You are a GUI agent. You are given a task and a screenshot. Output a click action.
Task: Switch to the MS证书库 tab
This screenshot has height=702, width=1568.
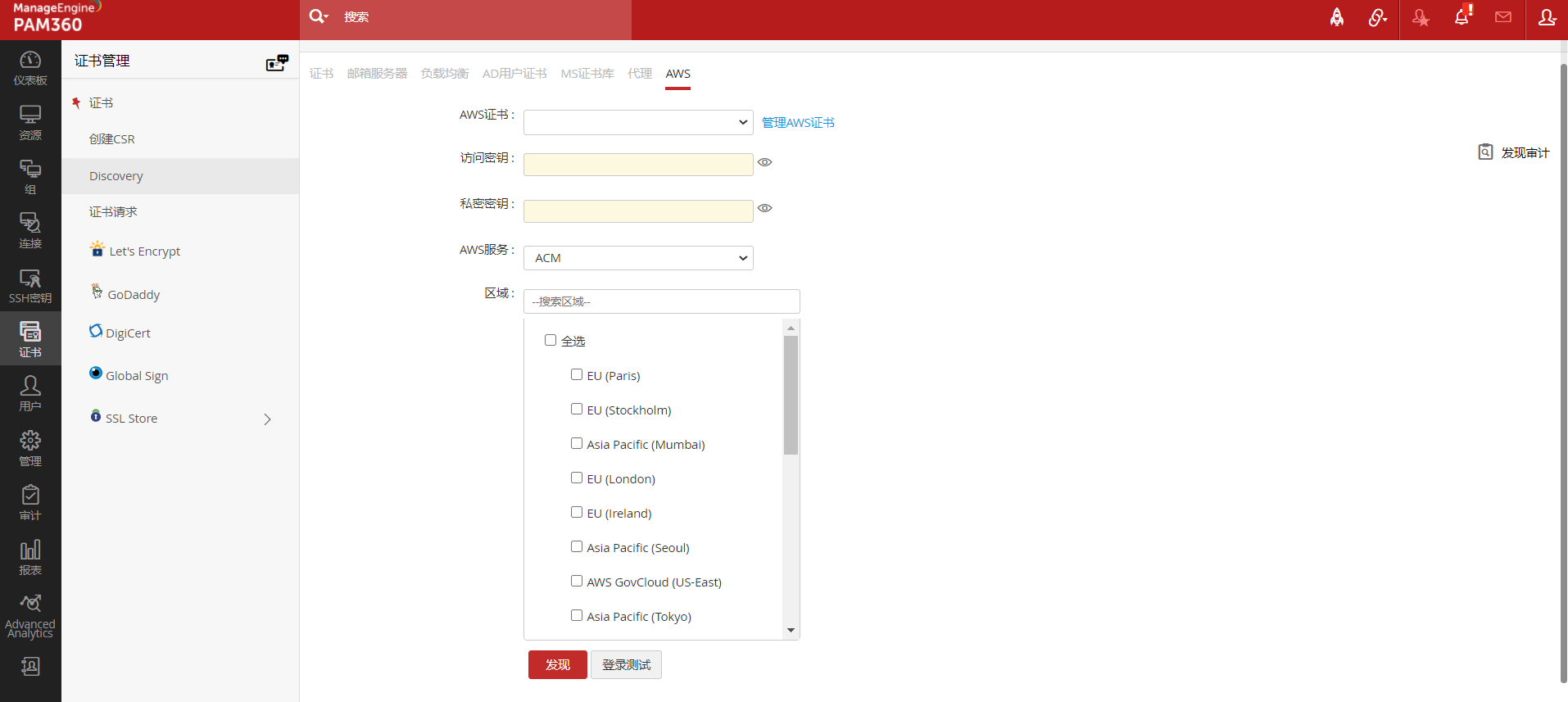(x=587, y=74)
